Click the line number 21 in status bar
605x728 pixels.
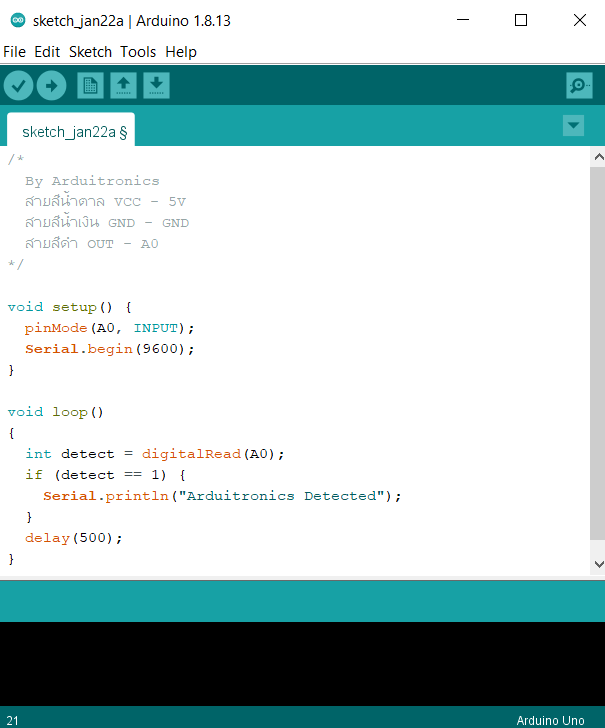(x=13, y=721)
